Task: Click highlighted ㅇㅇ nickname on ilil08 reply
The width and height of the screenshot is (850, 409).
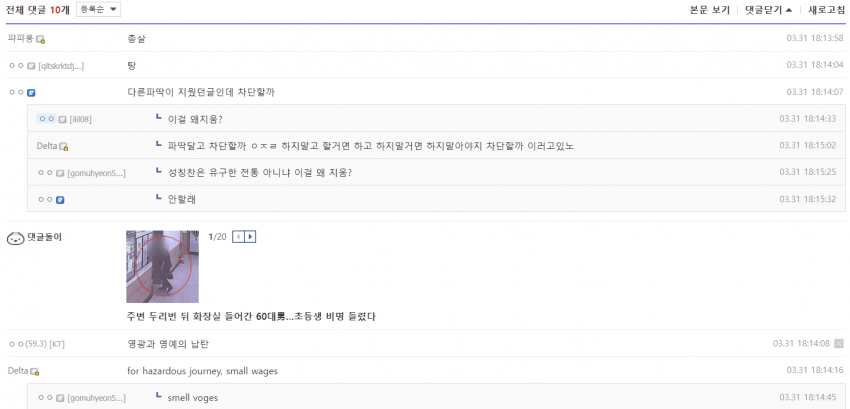Action: pos(47,119)
